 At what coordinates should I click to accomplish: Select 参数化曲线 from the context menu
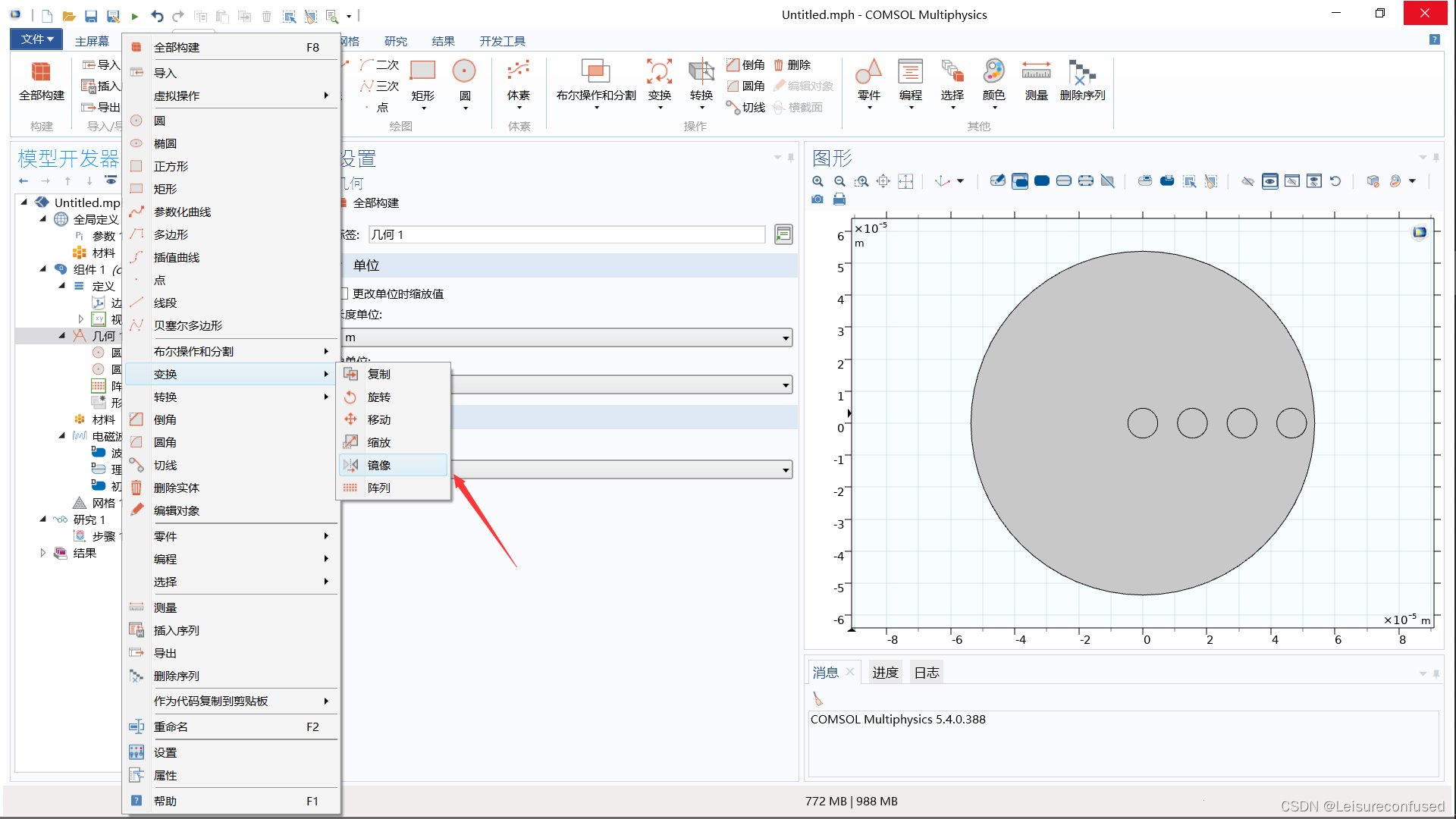click(x=231, y=212)
